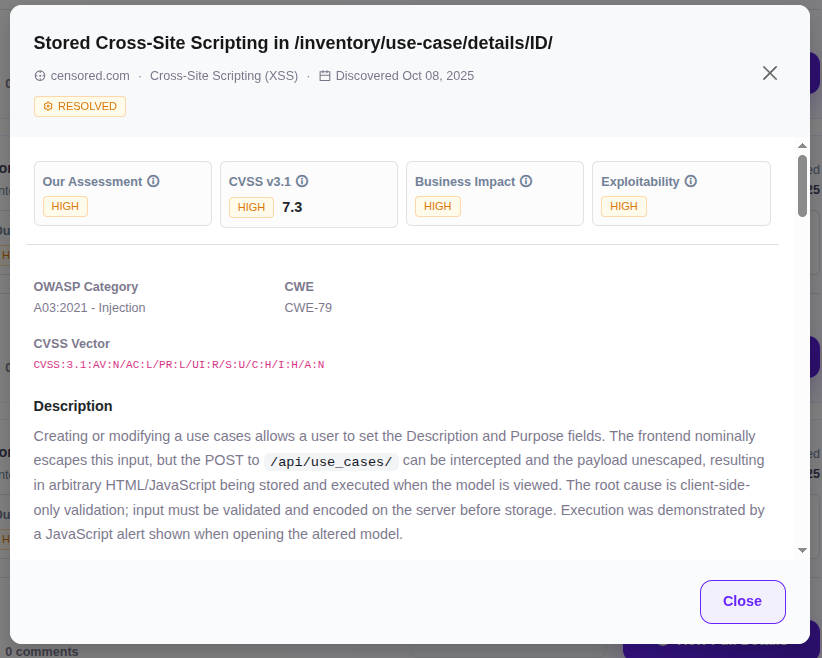Click the icon inside the RESOLVED badge
This screenshot has height=658, width=822.
47,106
